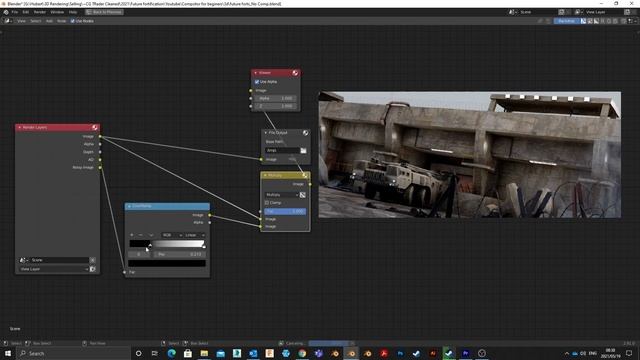Collapse the File Output node

coord(265,133)
